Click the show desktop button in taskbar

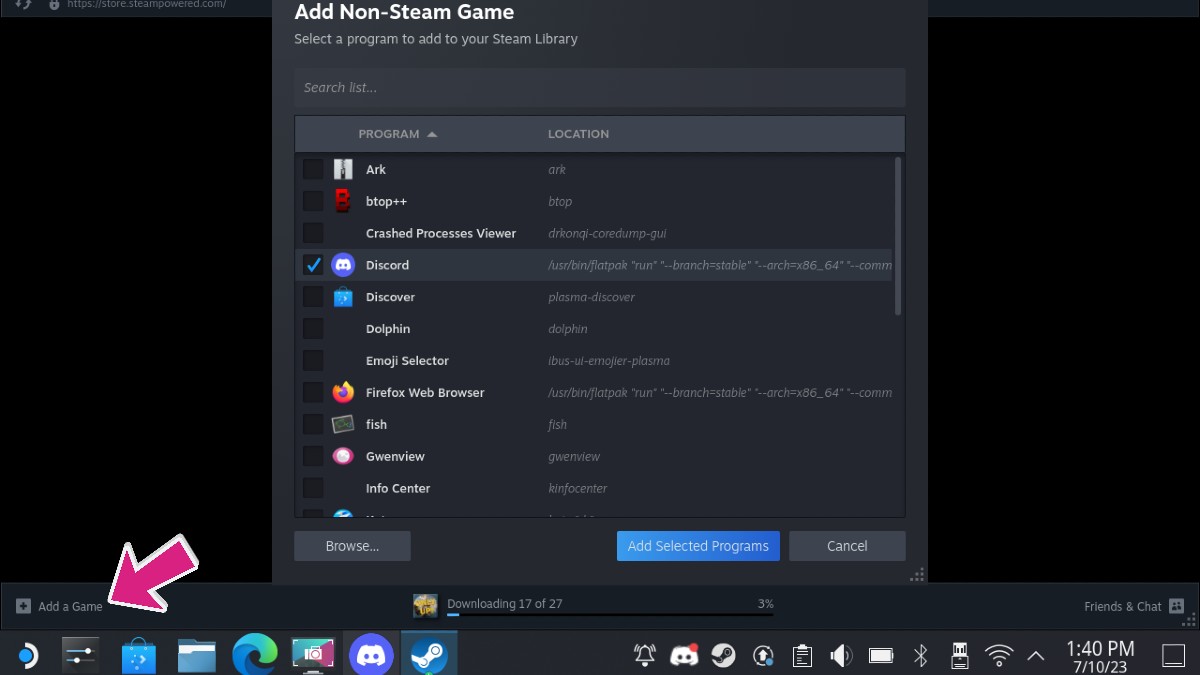click(x=1173, y=656)
